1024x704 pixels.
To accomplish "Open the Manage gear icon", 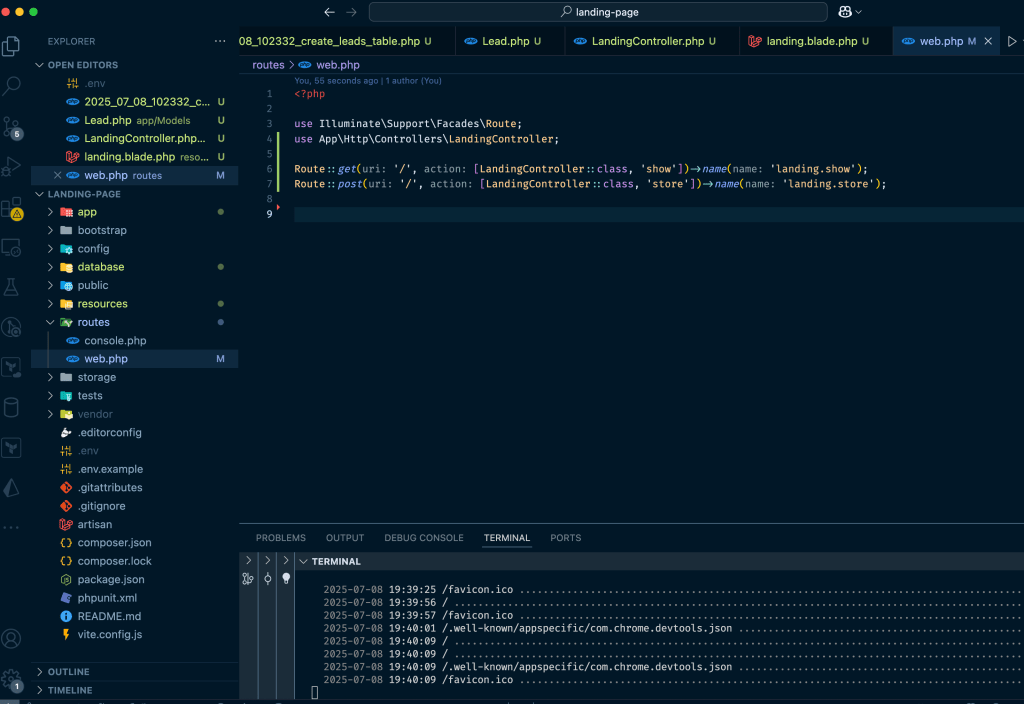I will coord(12,678).
